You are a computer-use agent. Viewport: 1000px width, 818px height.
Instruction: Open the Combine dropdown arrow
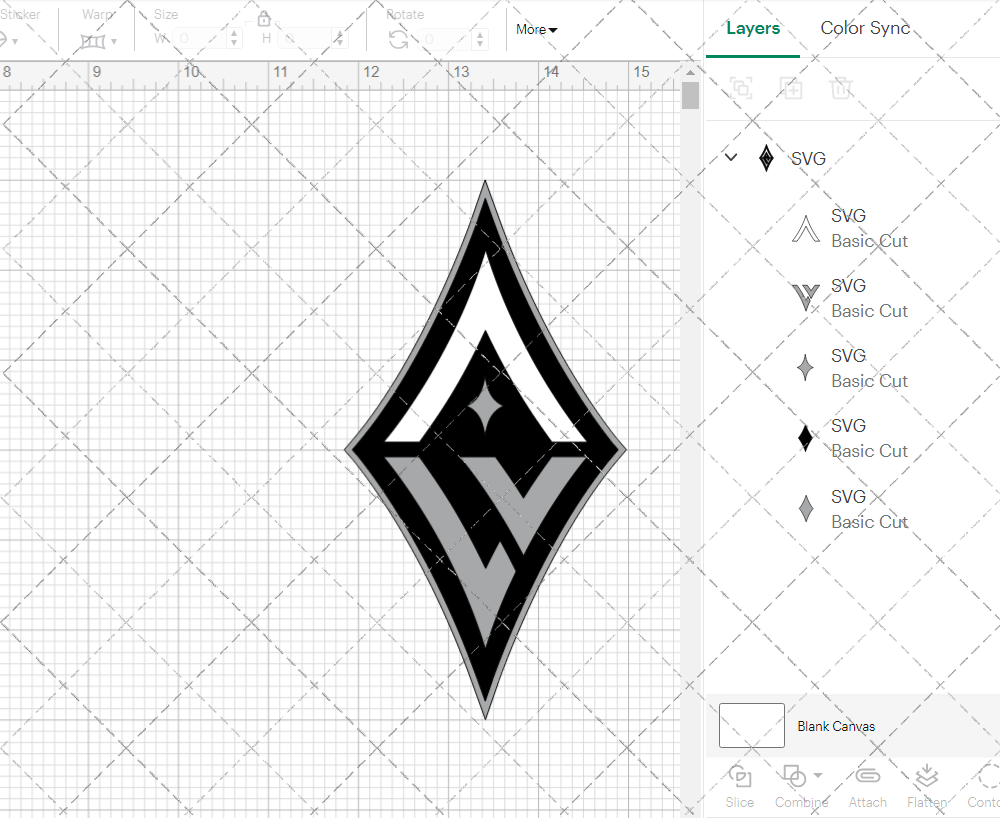(818, 776)
